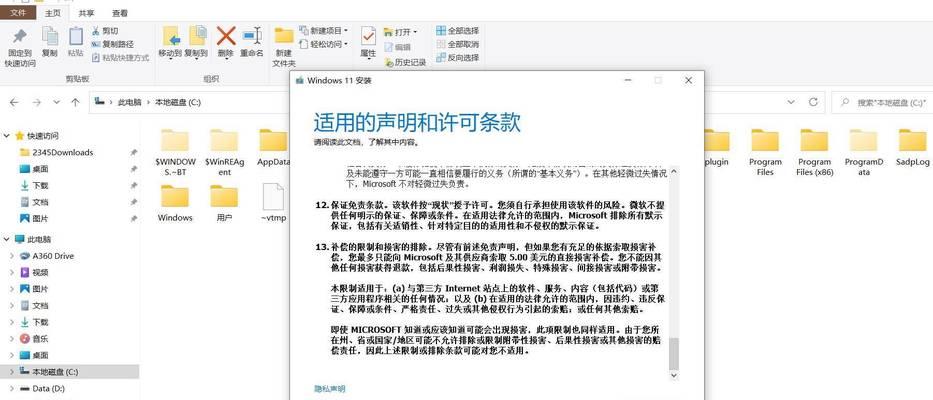Collapse the This PC (此电脑) tree

[7, 239]
